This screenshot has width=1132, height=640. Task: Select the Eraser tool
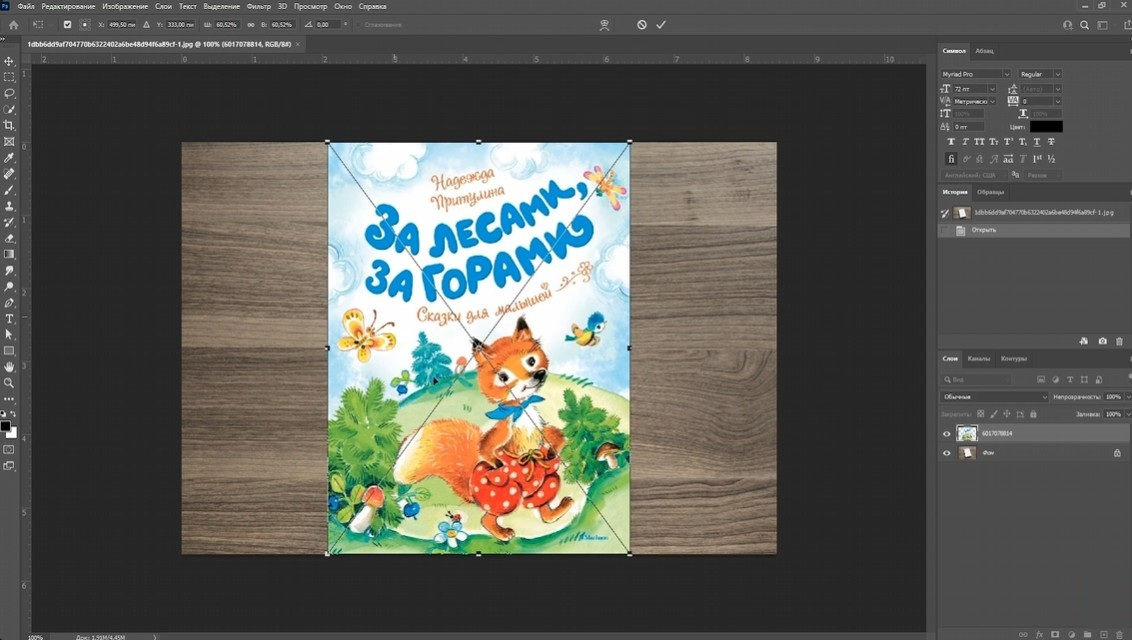[9, 238]
